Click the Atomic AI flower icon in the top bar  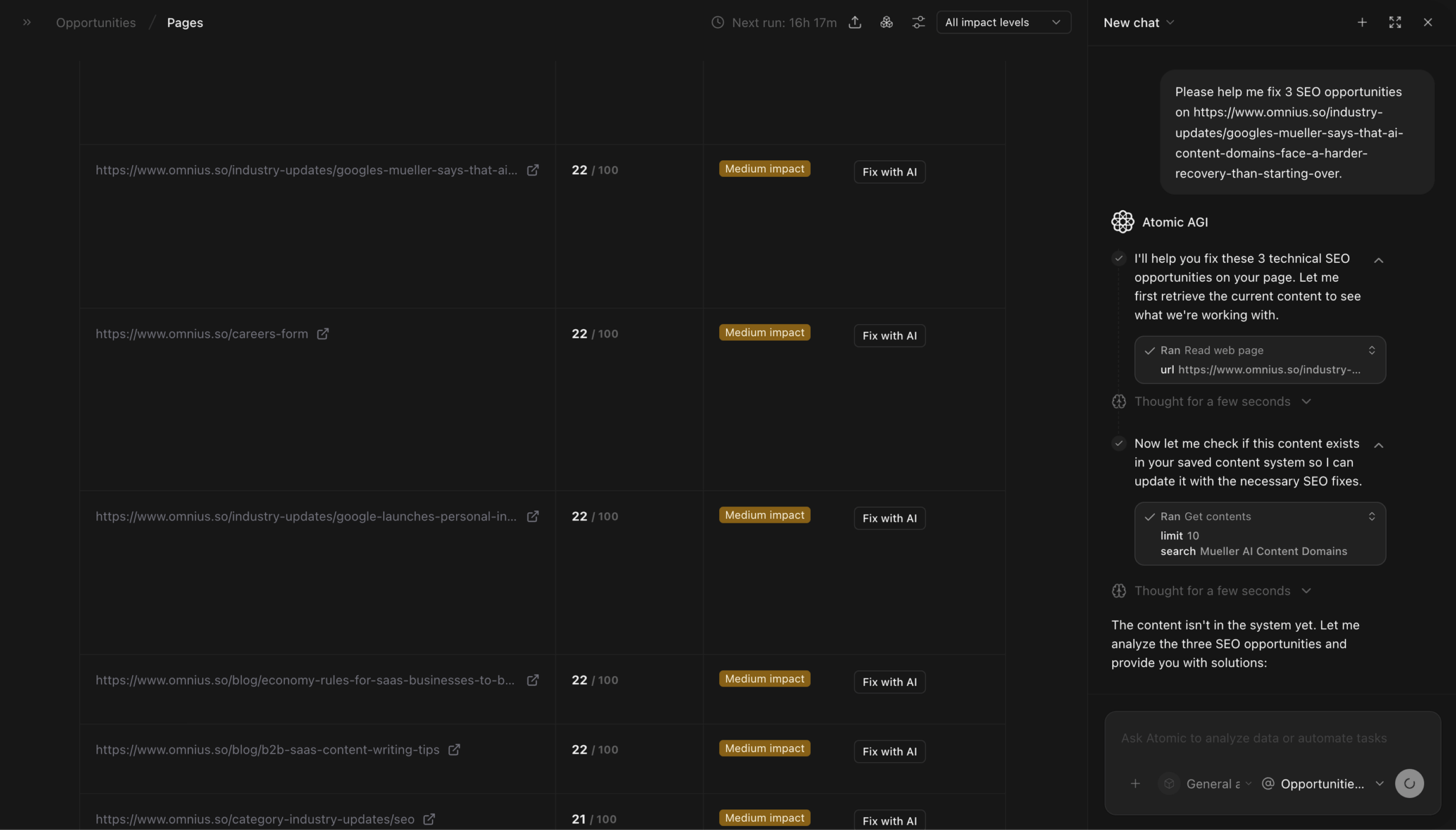pos(887,22)
